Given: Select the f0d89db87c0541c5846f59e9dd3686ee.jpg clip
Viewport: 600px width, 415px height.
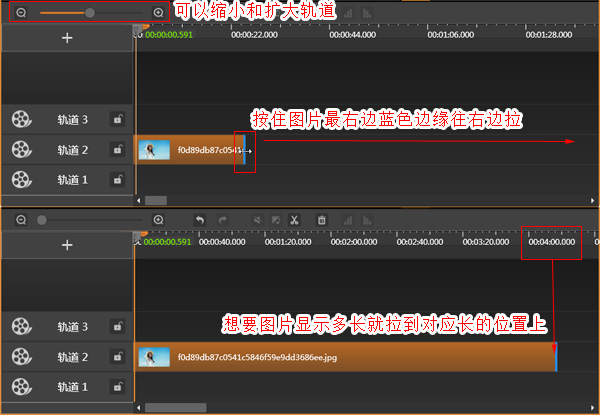Looking at the screenshot, I should (345, 357).
